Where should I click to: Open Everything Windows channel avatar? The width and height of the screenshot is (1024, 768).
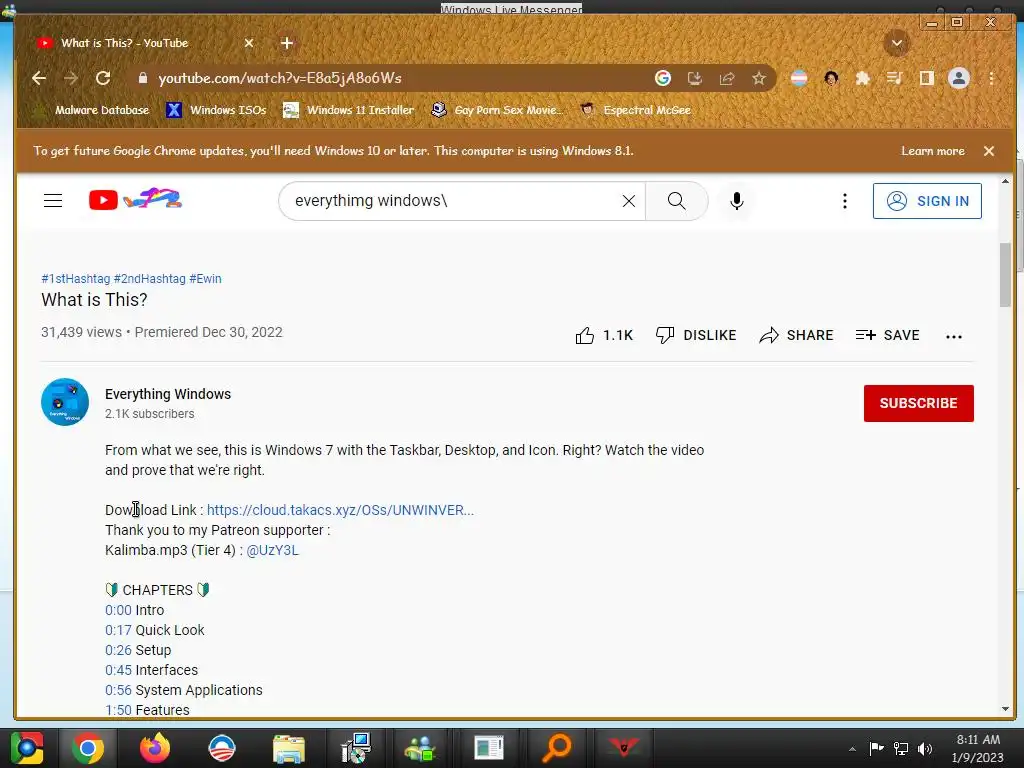[x=65, y=402]
